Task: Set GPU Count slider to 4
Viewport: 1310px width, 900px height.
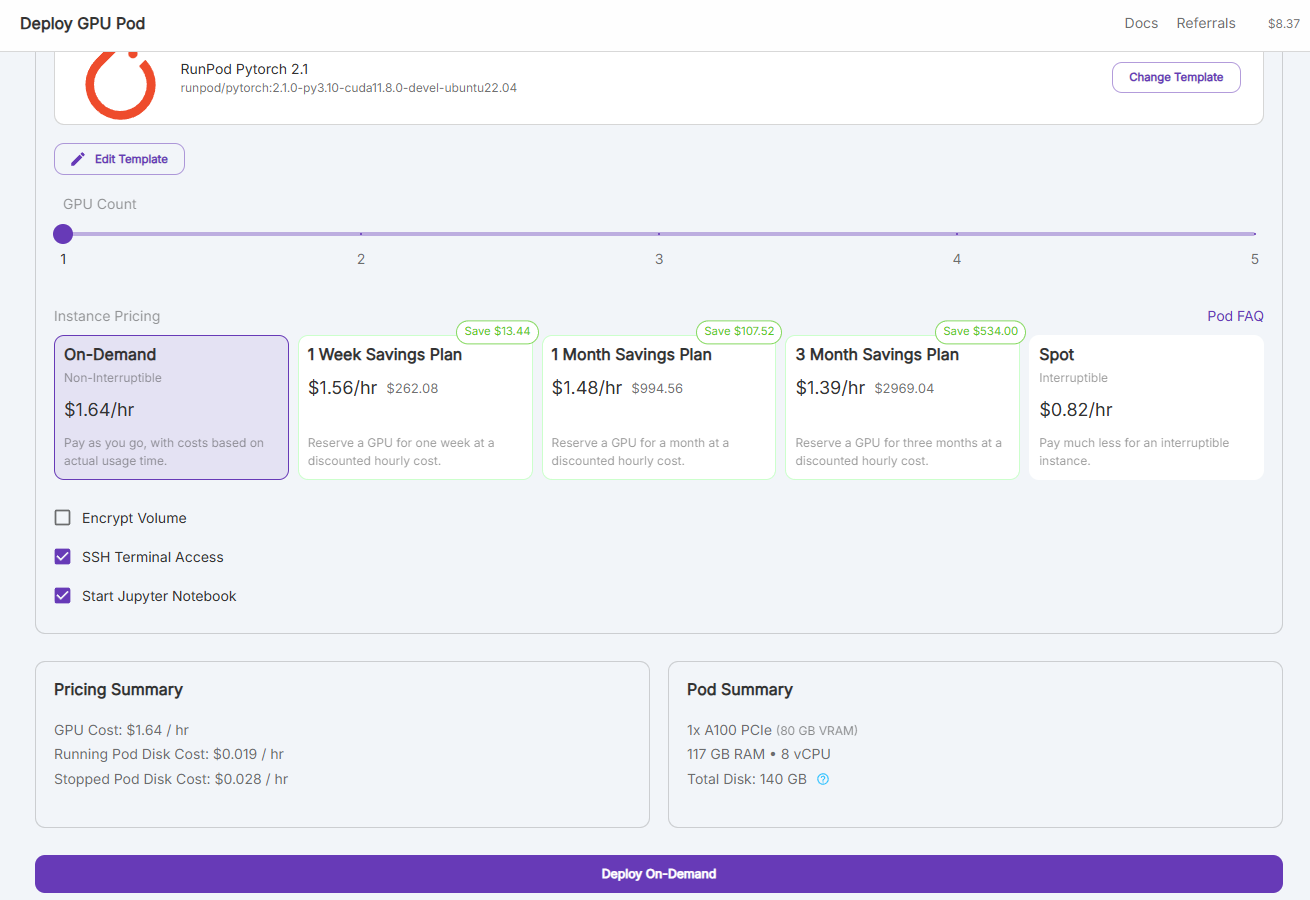Action: click(957, 234)
